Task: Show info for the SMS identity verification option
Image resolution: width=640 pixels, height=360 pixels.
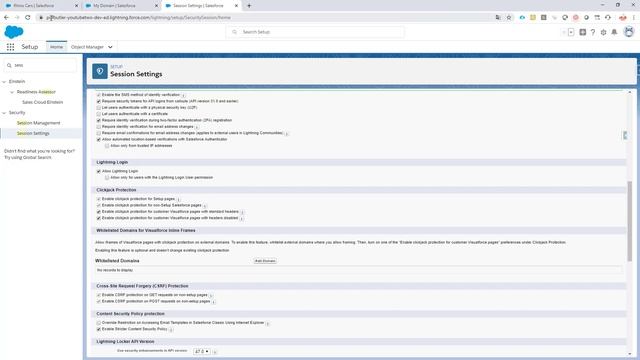Action: [x=184, y=95]
